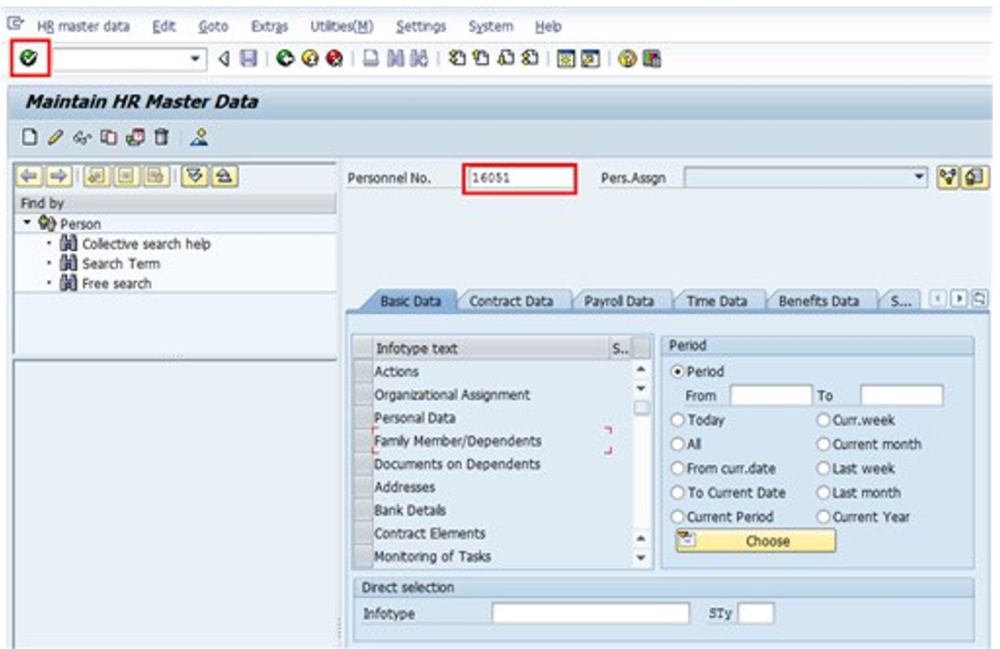Open the Pers.Assgn dropdown list
This screenshot has width=1000, height=649.
918,177
